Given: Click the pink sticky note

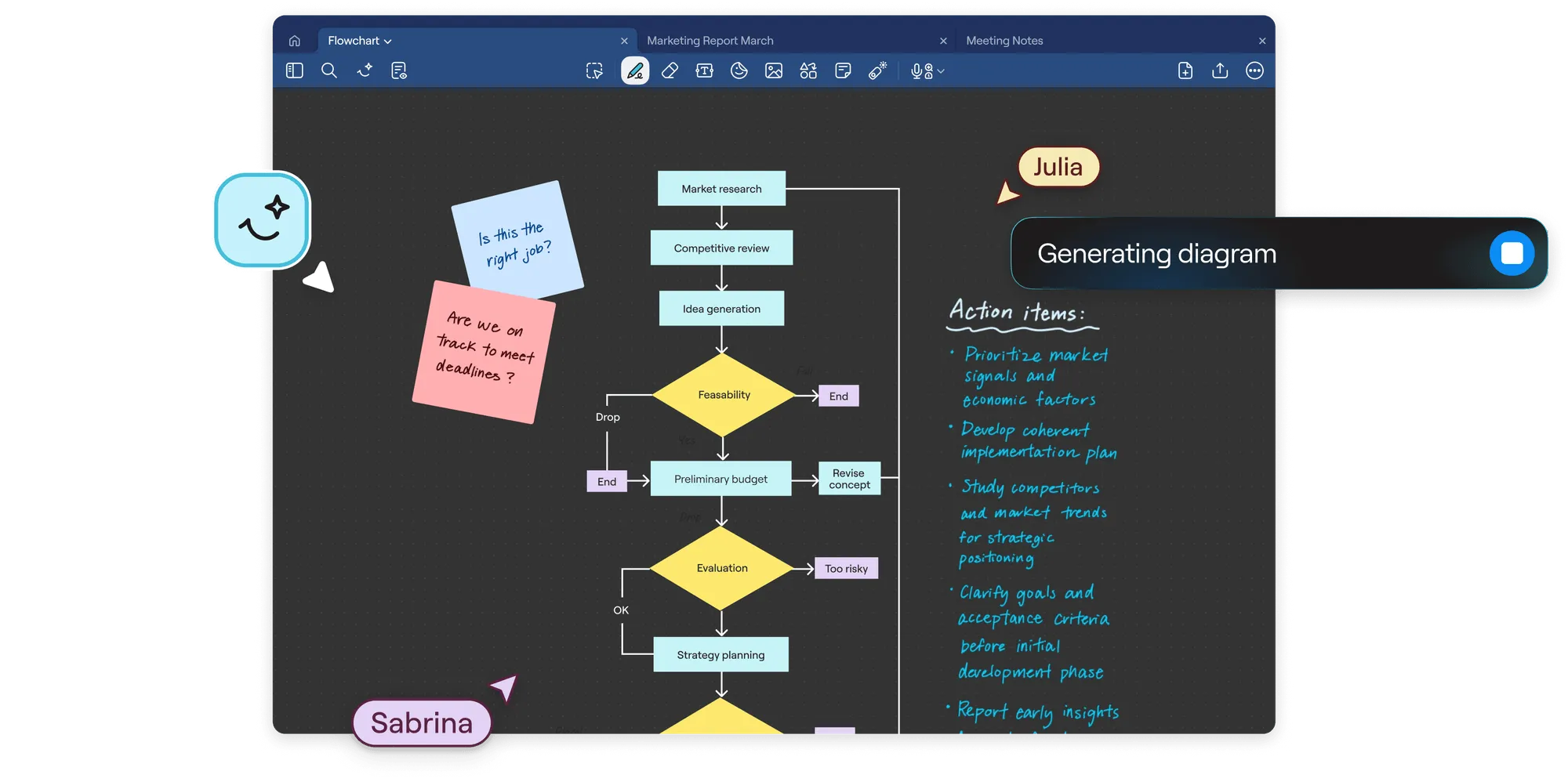Looking at the screenshot, I should pyautogui.click(x=484, y=353).
